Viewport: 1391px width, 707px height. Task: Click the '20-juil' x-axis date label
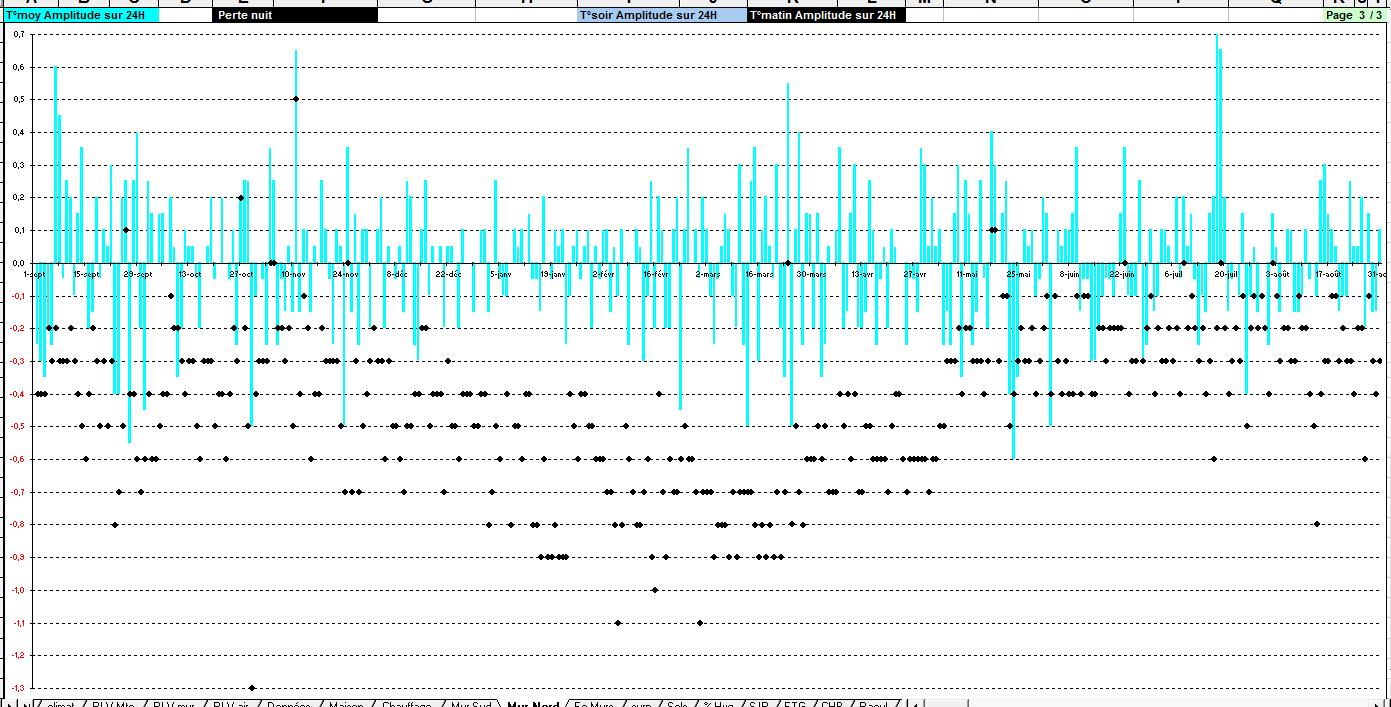[x=1226, y=273]
